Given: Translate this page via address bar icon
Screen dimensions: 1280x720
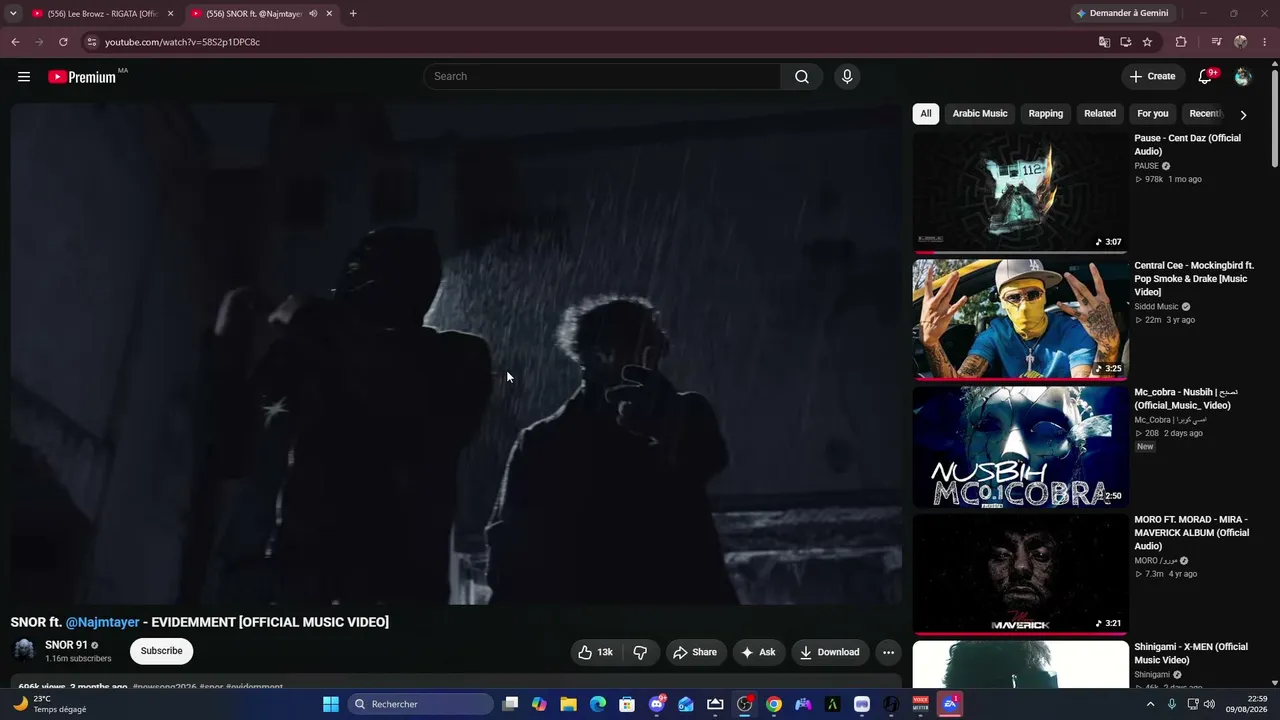Looking at the screenshot, I should click(1104, 42).
